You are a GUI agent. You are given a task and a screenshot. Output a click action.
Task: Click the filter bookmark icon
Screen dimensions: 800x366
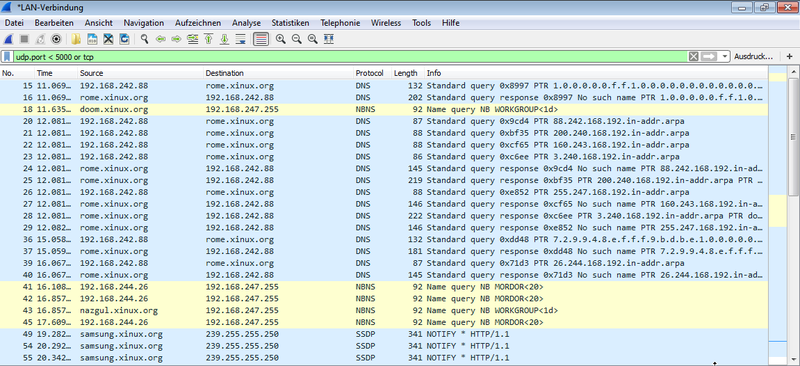(x=8, y=57)
